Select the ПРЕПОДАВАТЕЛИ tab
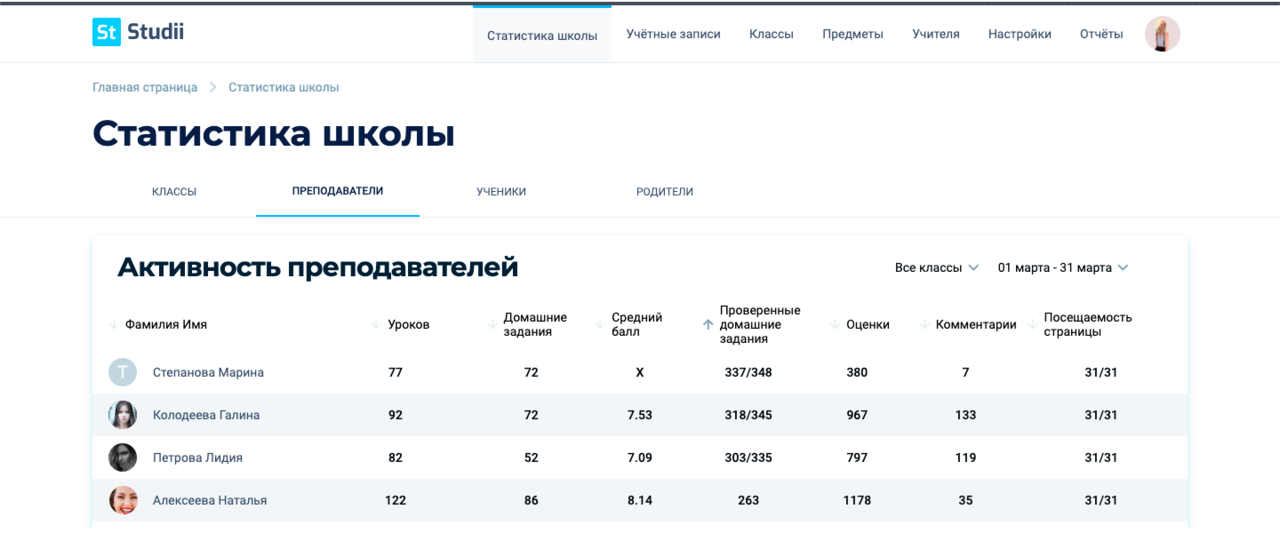 coord(338,191)
